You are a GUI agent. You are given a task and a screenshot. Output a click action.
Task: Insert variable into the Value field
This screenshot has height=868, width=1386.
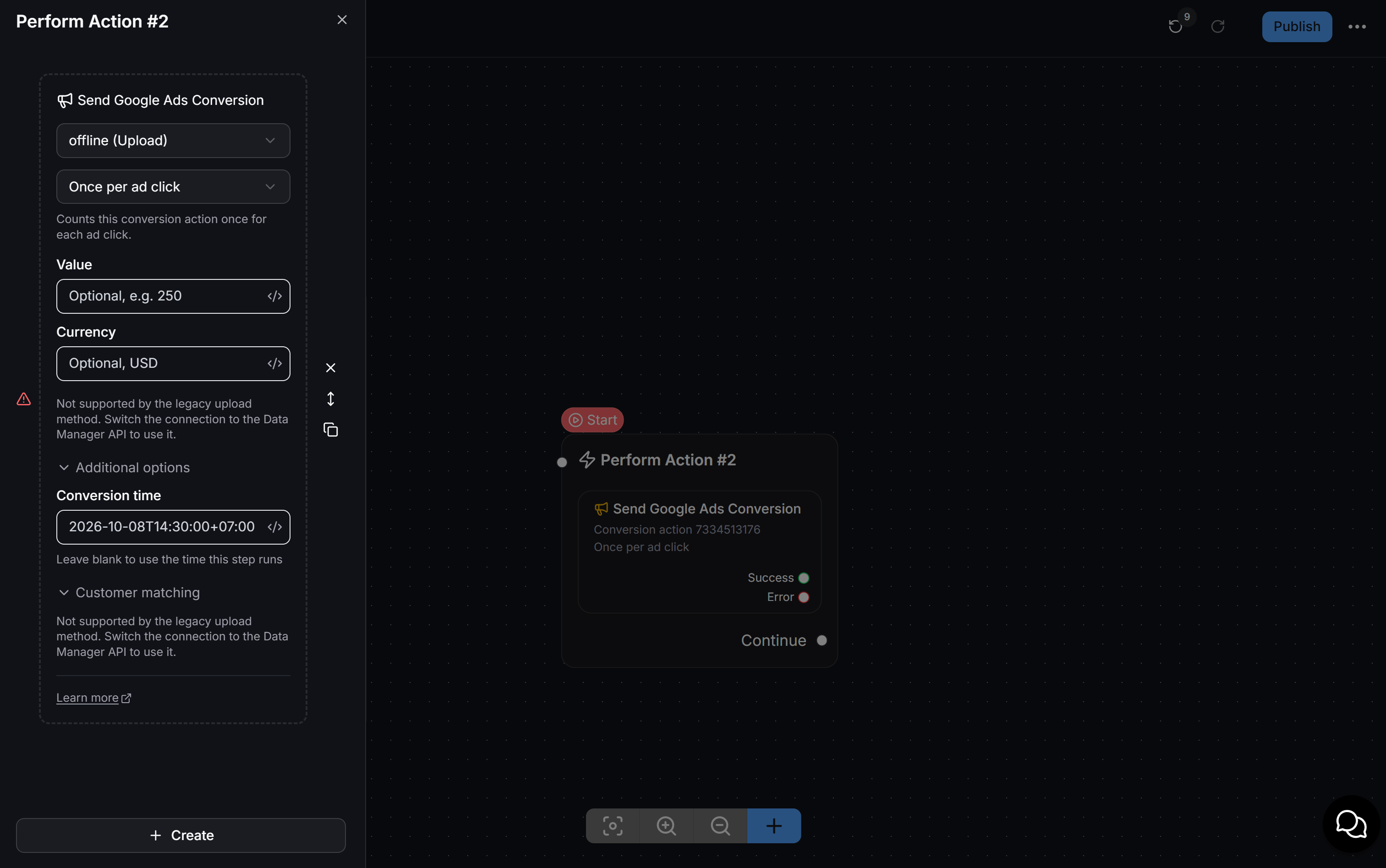pyautogui.click(x=274, y=296)
